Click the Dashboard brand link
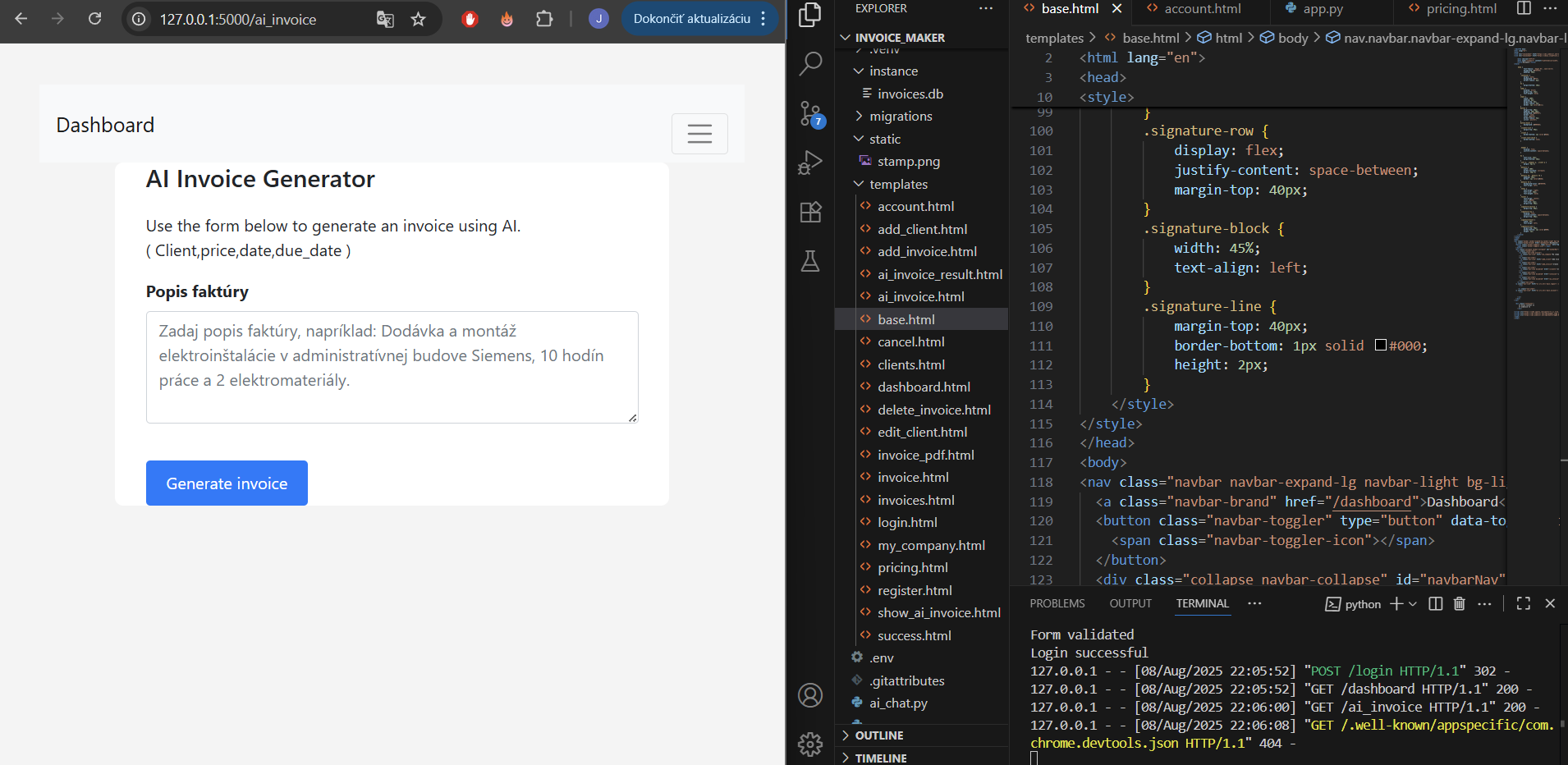1568x765 pixels. (105, 126)
